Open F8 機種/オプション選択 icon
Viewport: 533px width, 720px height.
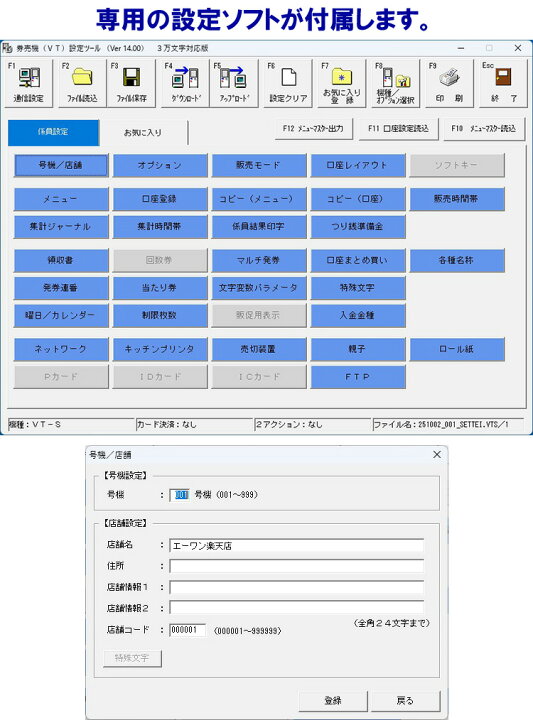click(395, 83)
